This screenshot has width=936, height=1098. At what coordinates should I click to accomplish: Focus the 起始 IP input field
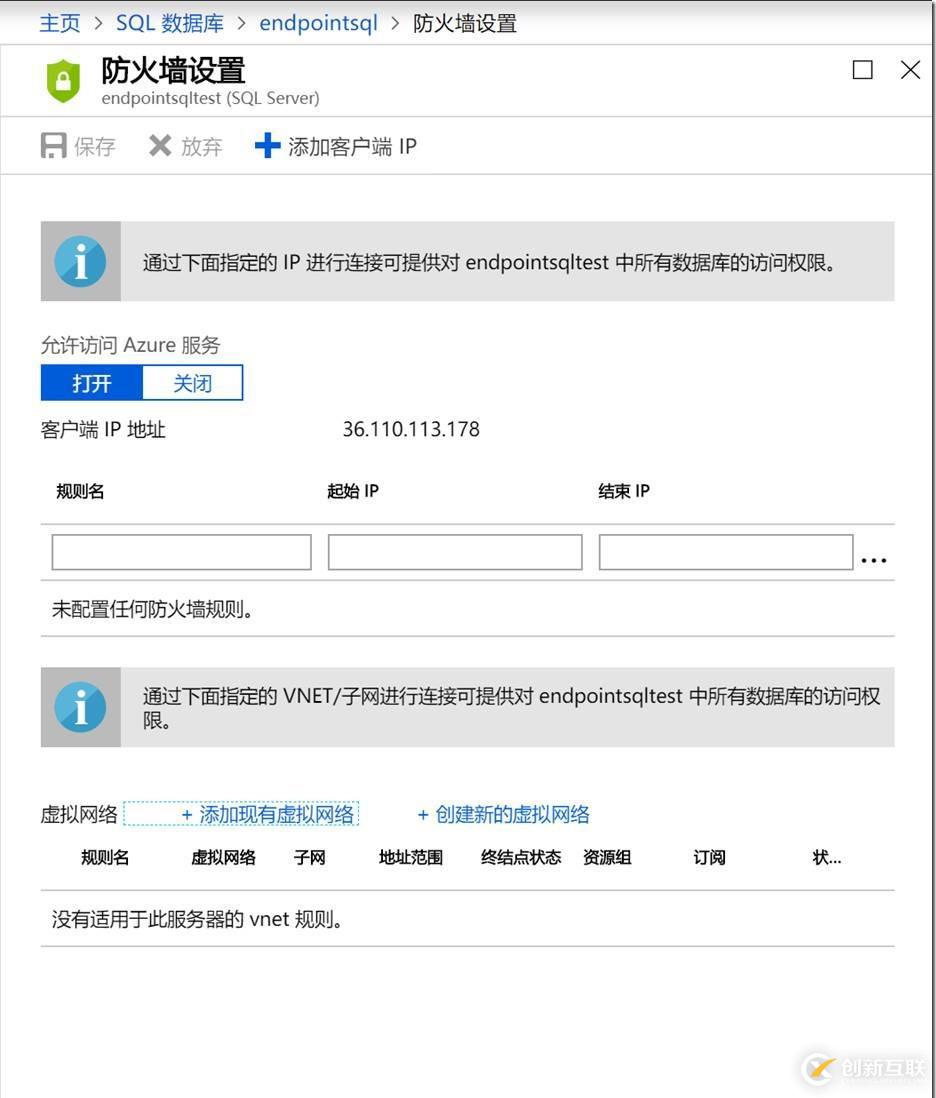(x=455, y=552)
